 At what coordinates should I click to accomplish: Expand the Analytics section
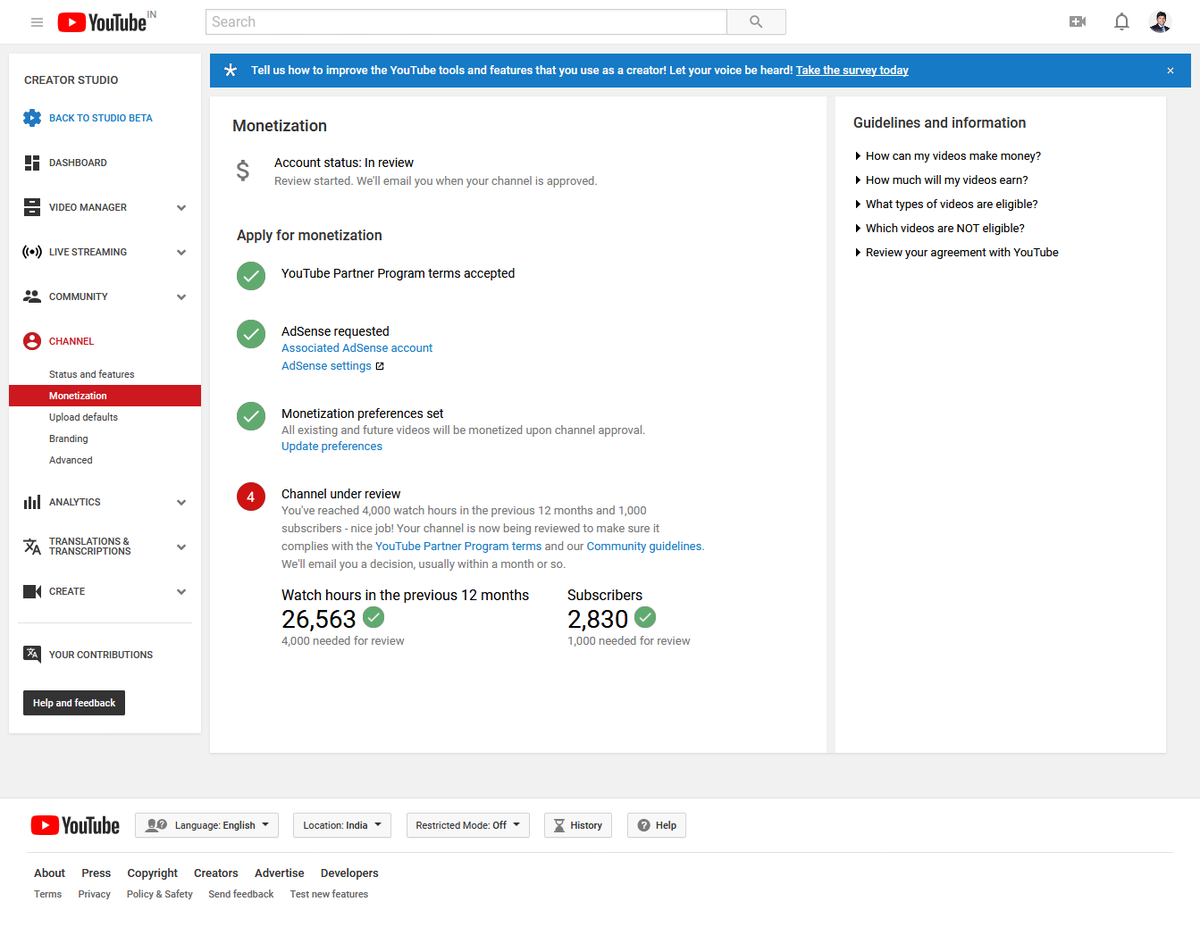(181, 503)
